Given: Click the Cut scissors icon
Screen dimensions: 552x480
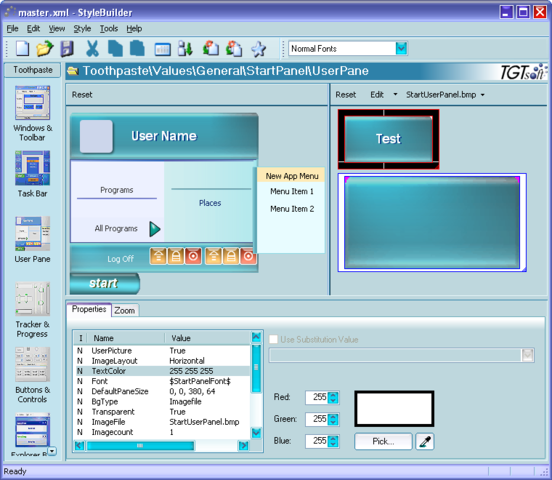Looking at the screenshot, I should [92, 49].
